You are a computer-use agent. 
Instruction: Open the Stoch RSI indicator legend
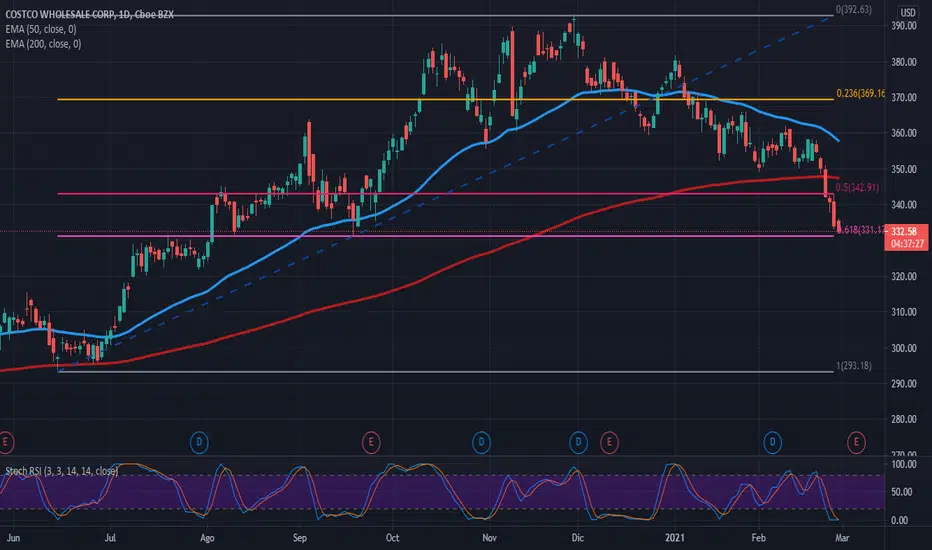coord(62,471)
